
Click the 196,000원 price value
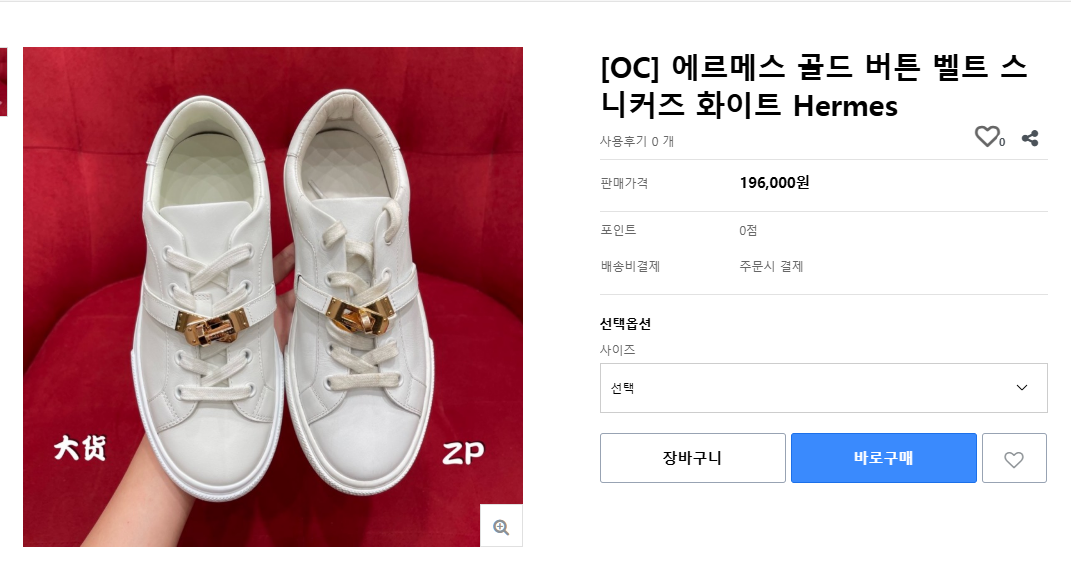(774, 183)
